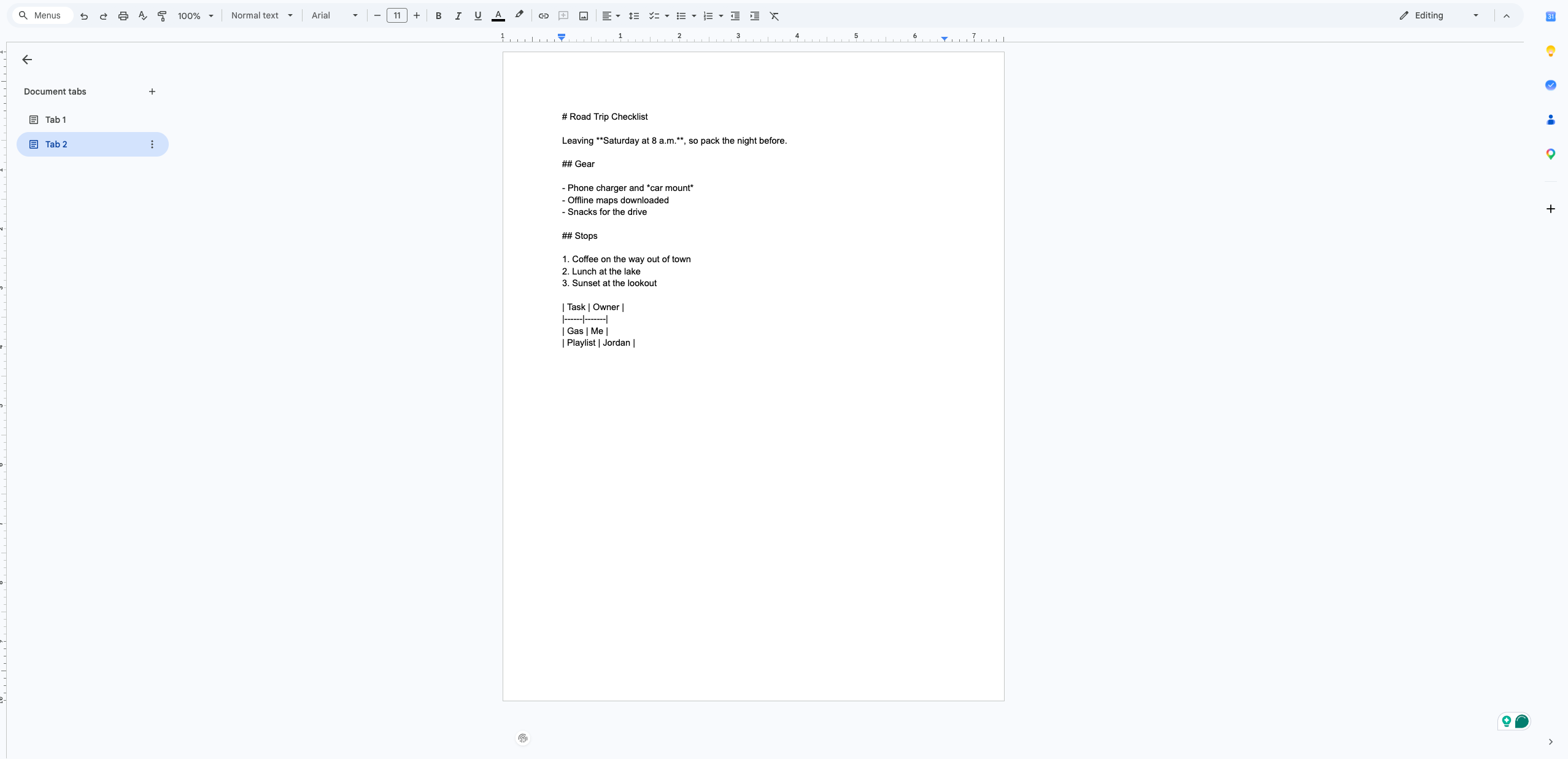Open the text color picker
Image resolution: width=1568 pixels, height=759 pixels.
(498, 16)
